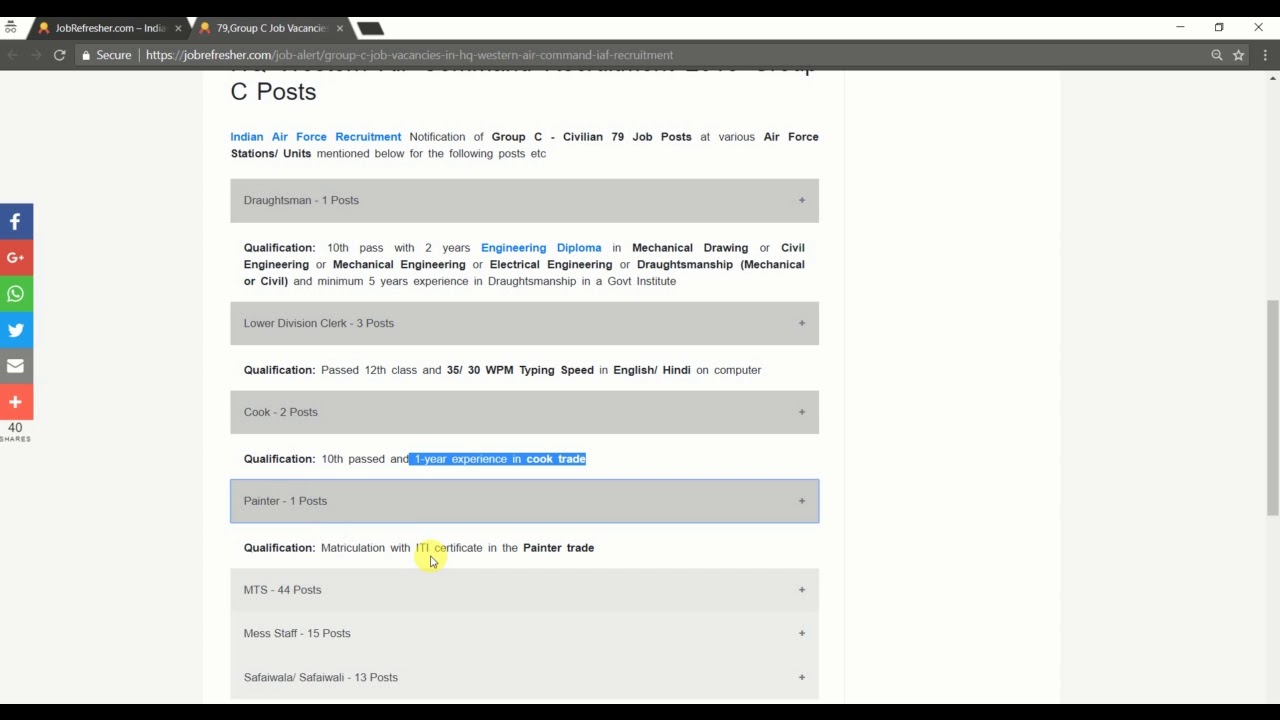
Task: Close the JobRefresher.com tab
Action: (178, 28)
